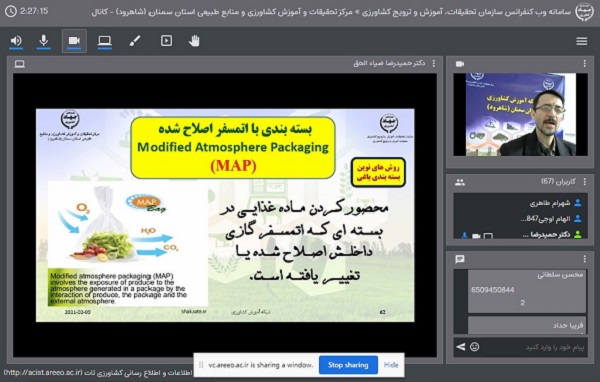600x382 pixels.
Task: Click the users group icon in participants panel
Action: pyautogui.click(x=460, y=182)
